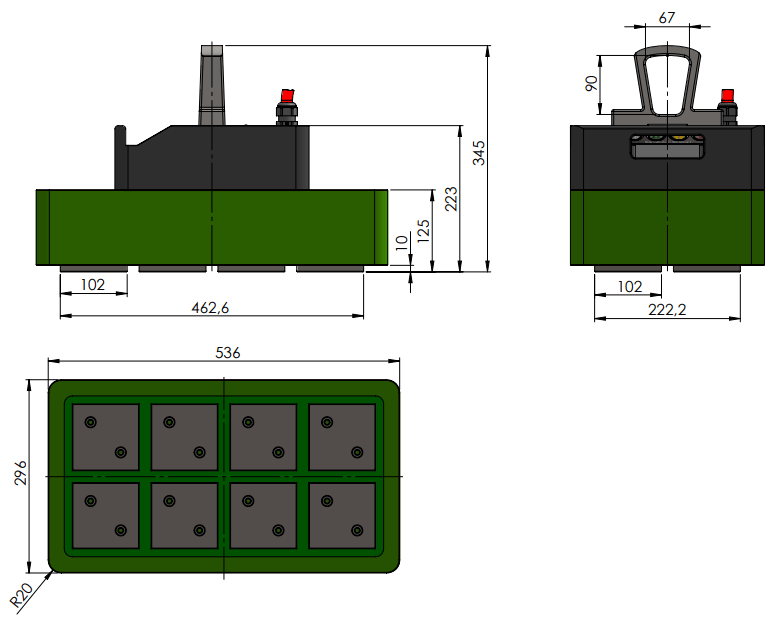Click the 90 handle height dimension
The image size is (777, 620).
pos(590,84)
